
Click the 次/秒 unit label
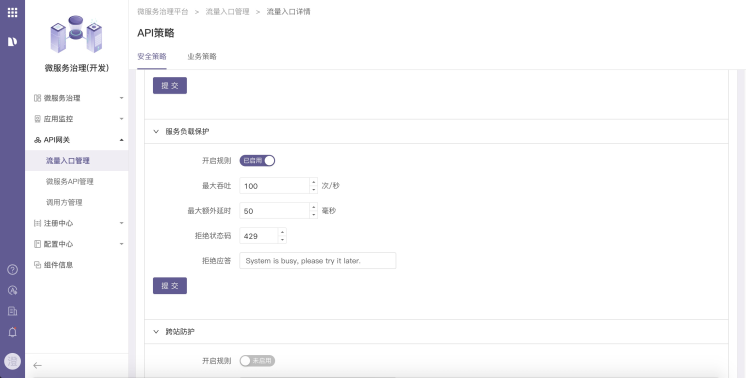click(331, 186)
